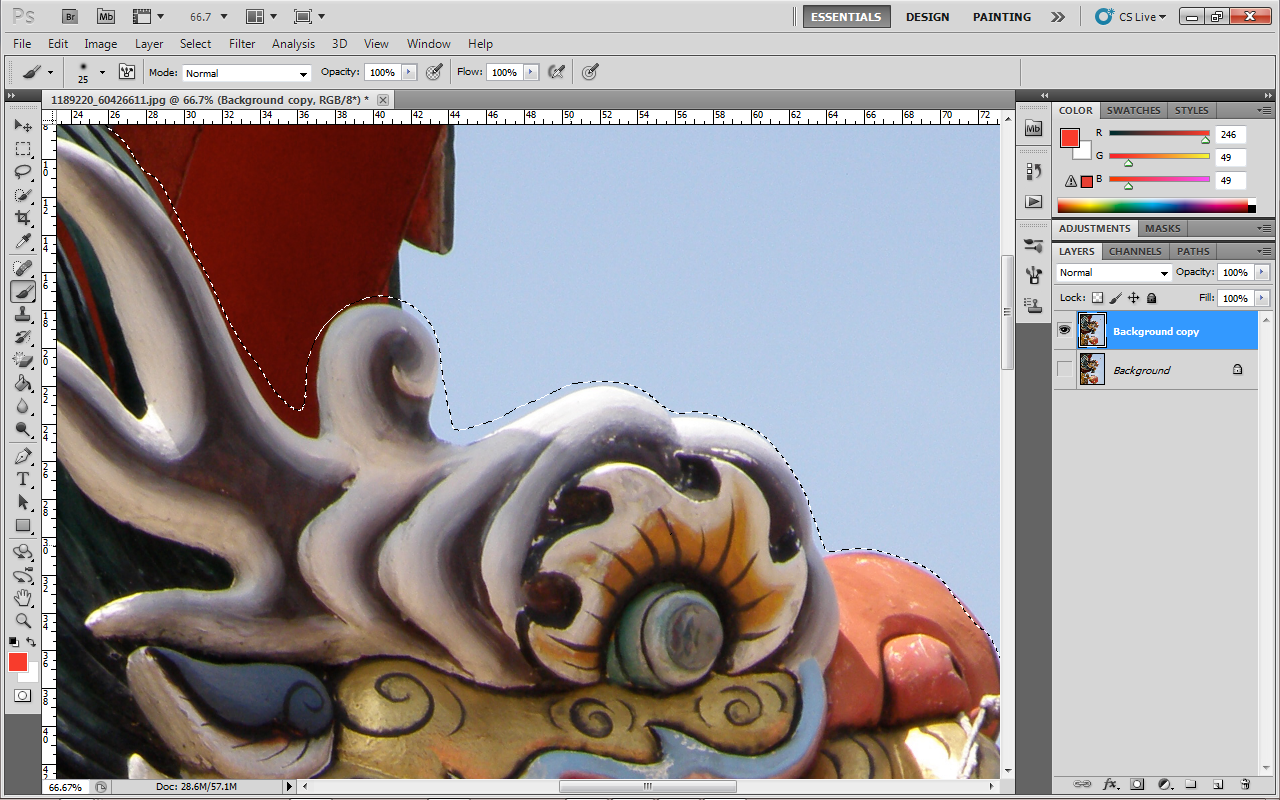Switch to the Channels tab
The height and width of the screenshot is (800, 1280).
point(1135,251)
